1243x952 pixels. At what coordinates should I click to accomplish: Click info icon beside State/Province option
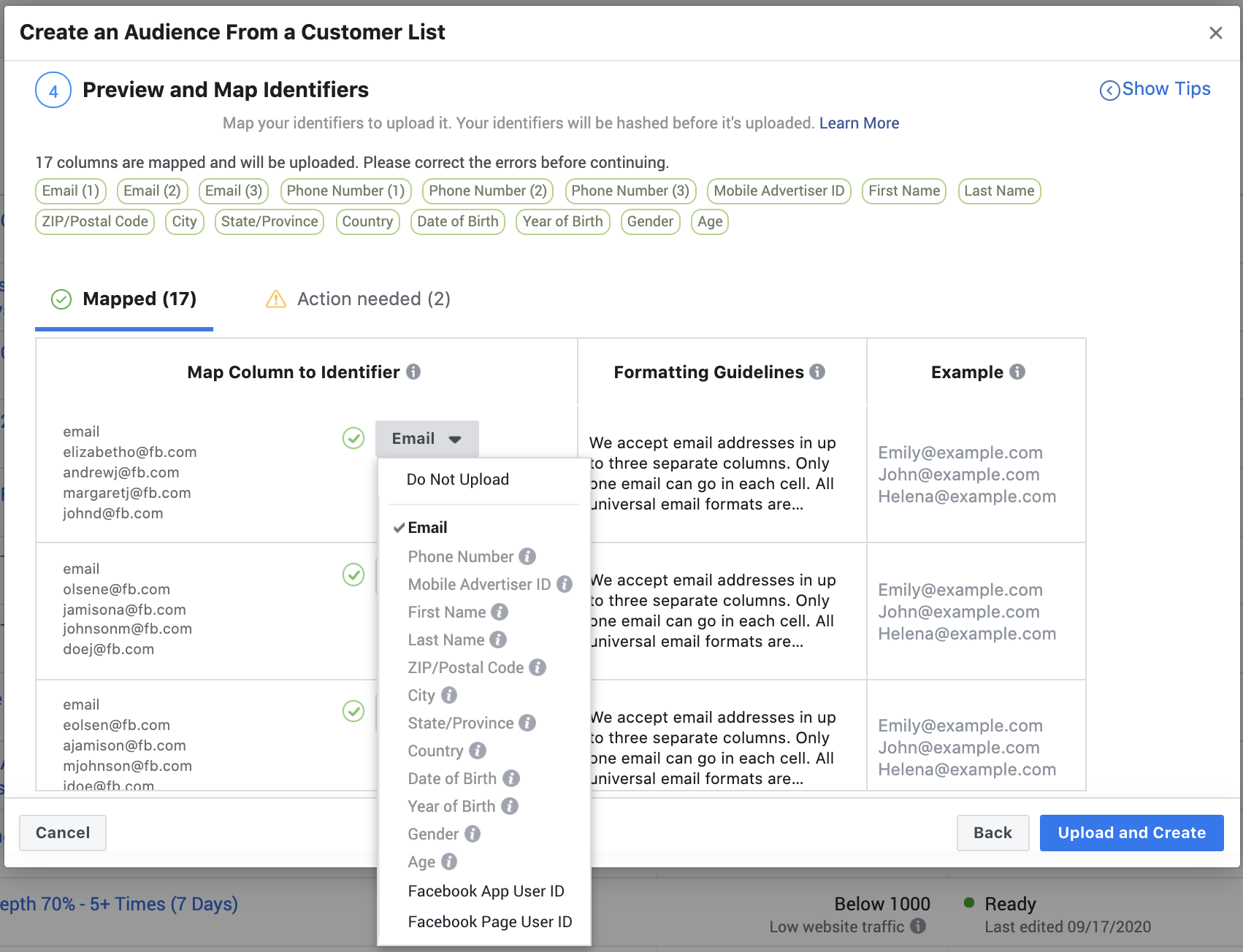click(x=527, y=723)
